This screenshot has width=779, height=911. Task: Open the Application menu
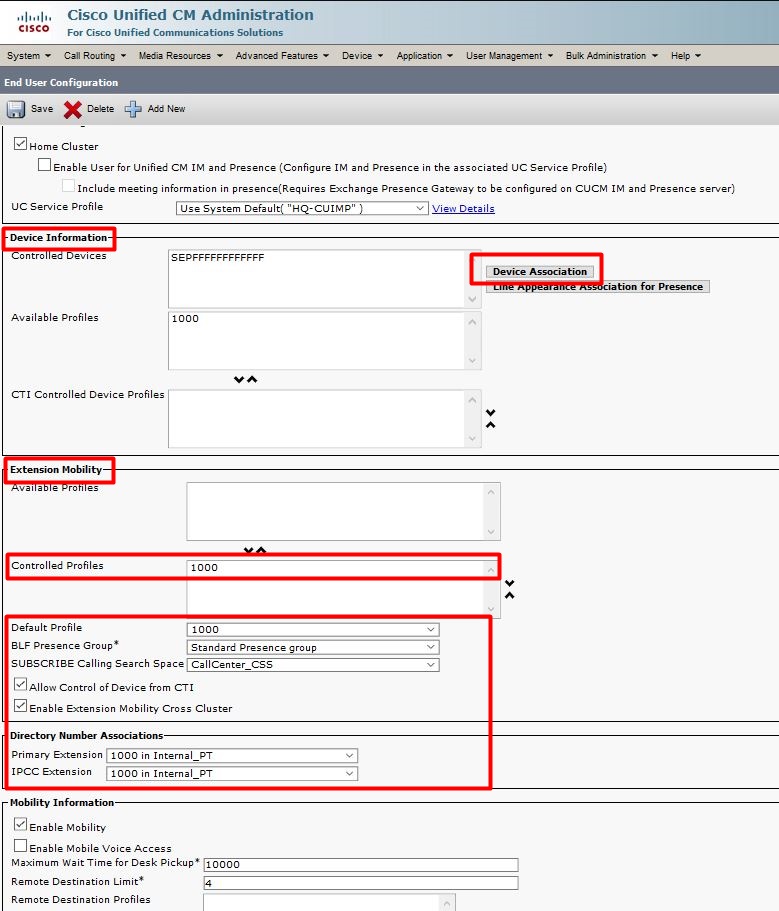[x=425, y=56]
